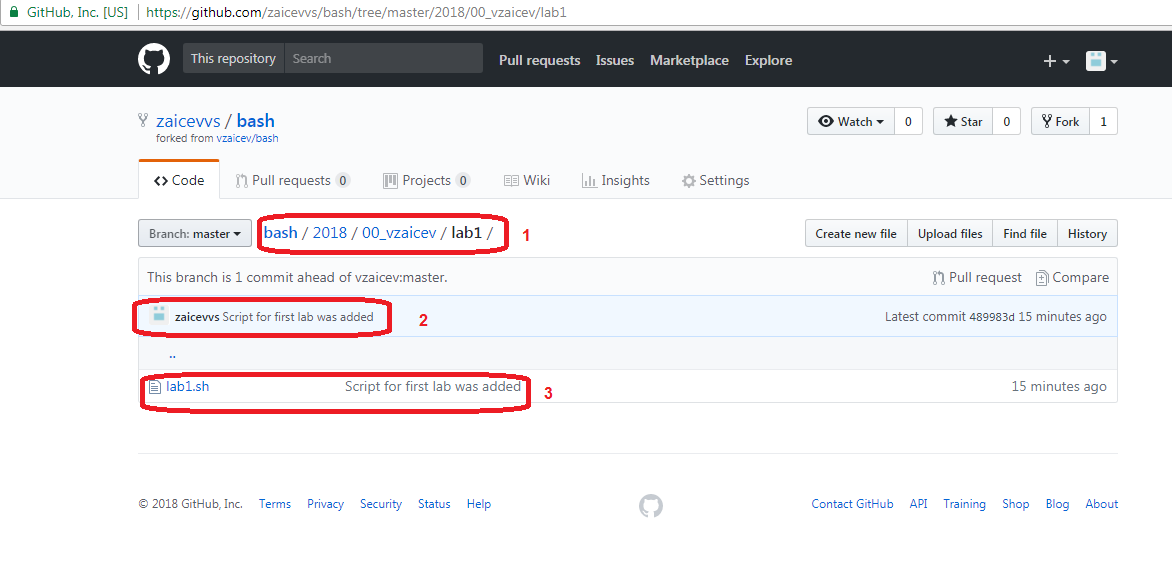Click the secure padlock icon in address bar

13,13
